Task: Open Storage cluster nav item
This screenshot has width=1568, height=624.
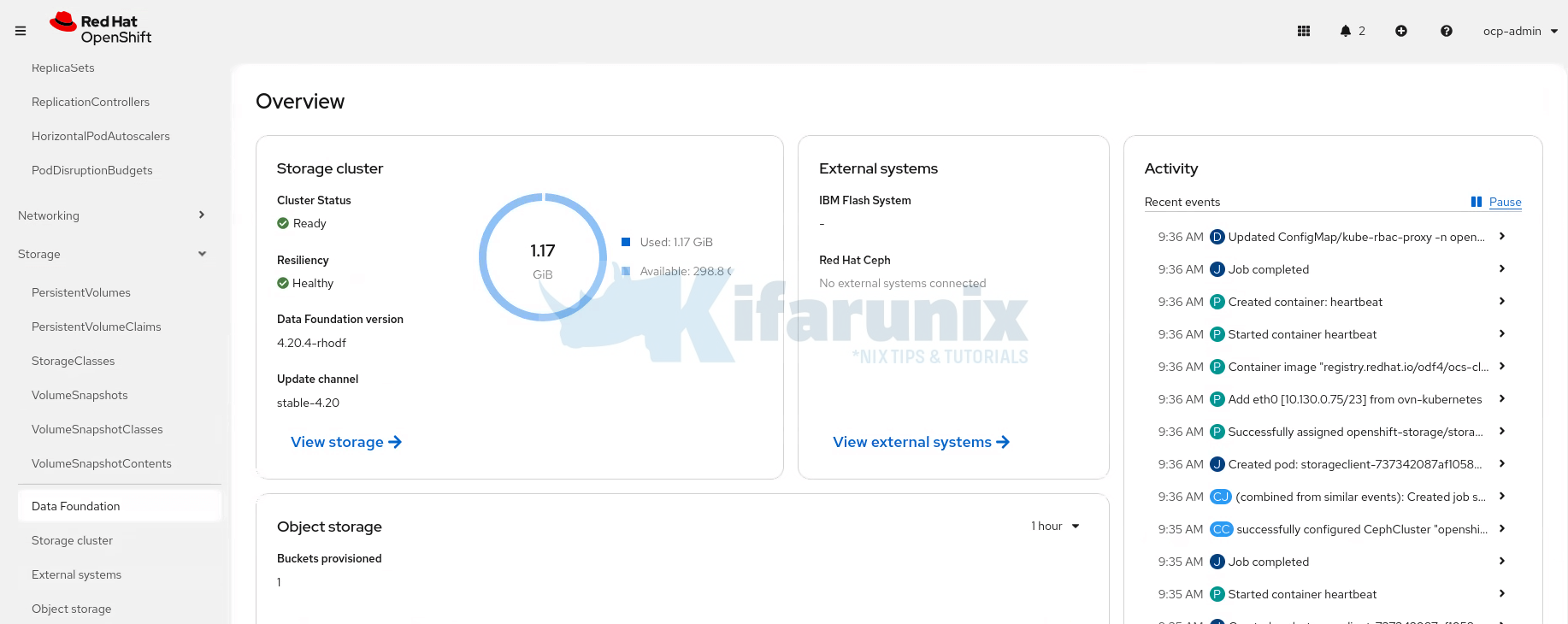Action: [73, 540]
